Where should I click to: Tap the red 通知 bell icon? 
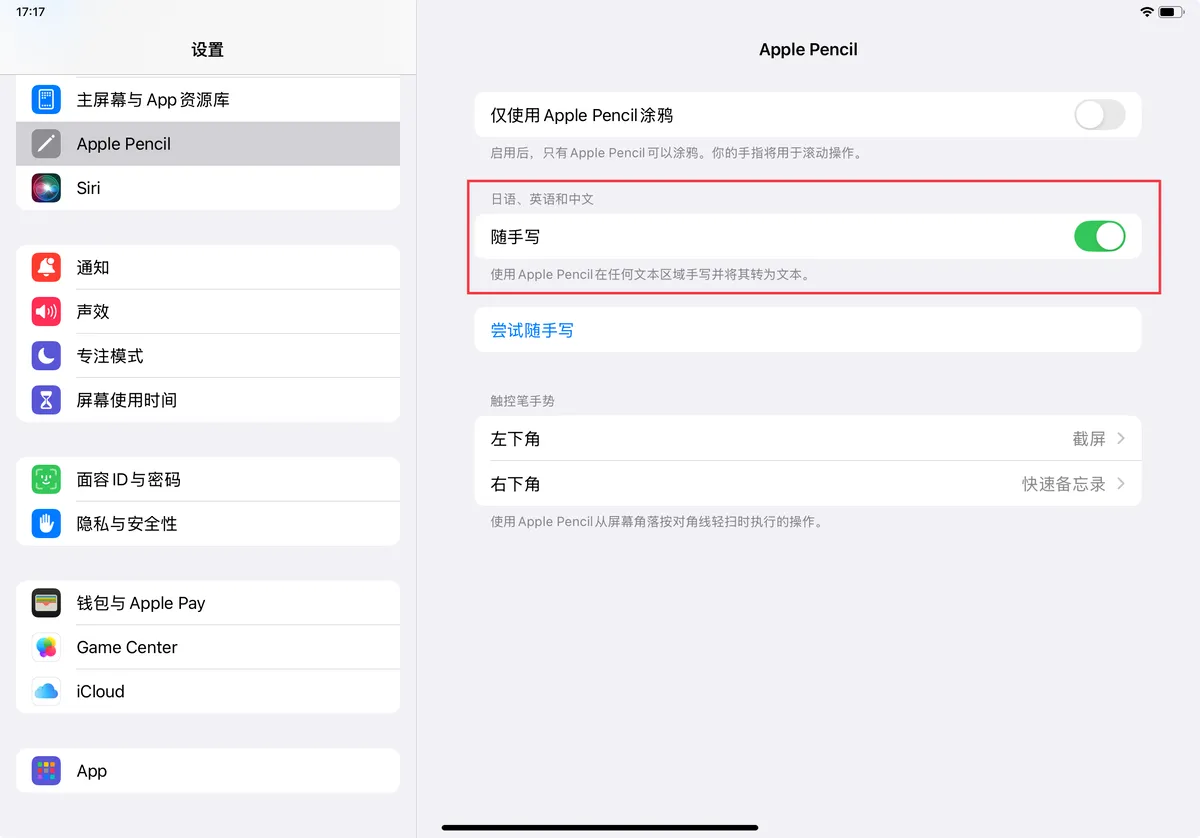46,267
